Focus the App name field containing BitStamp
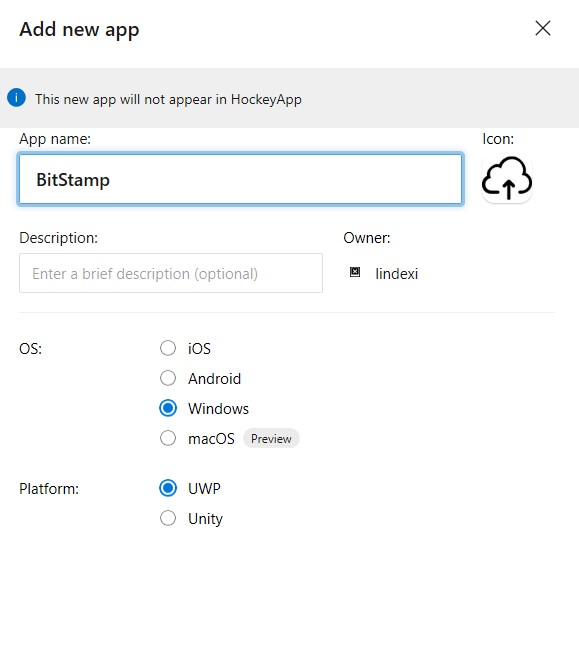This screenshot has height=653, width=579. click(240, 179)
